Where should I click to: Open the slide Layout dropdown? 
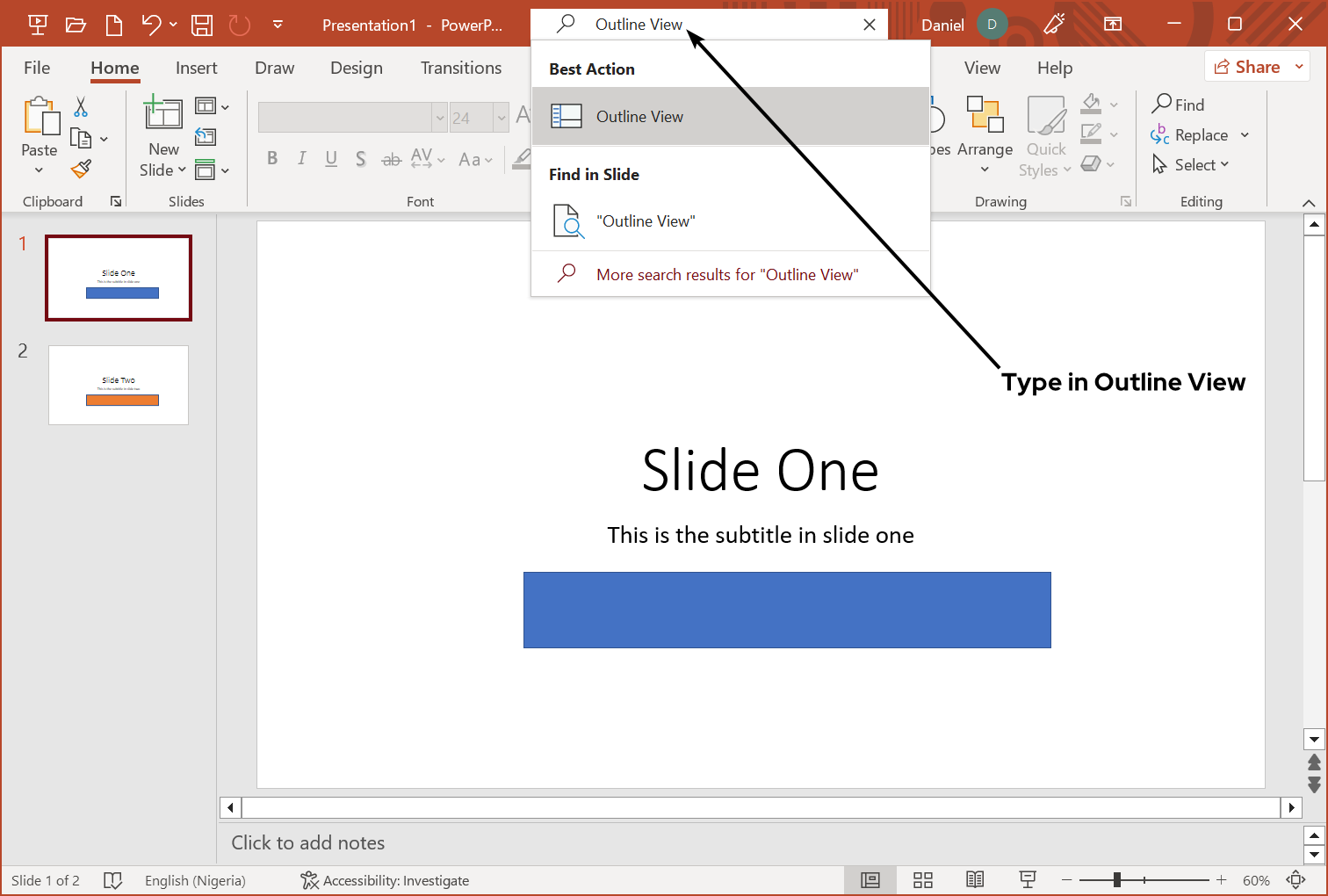coord(211,106)
